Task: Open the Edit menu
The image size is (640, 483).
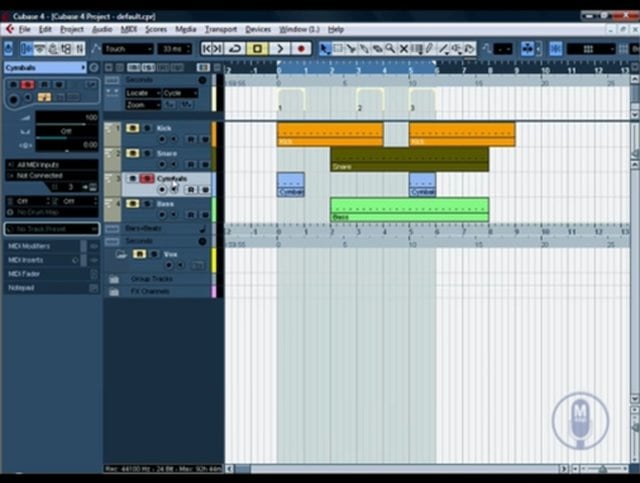Action: 45,29
